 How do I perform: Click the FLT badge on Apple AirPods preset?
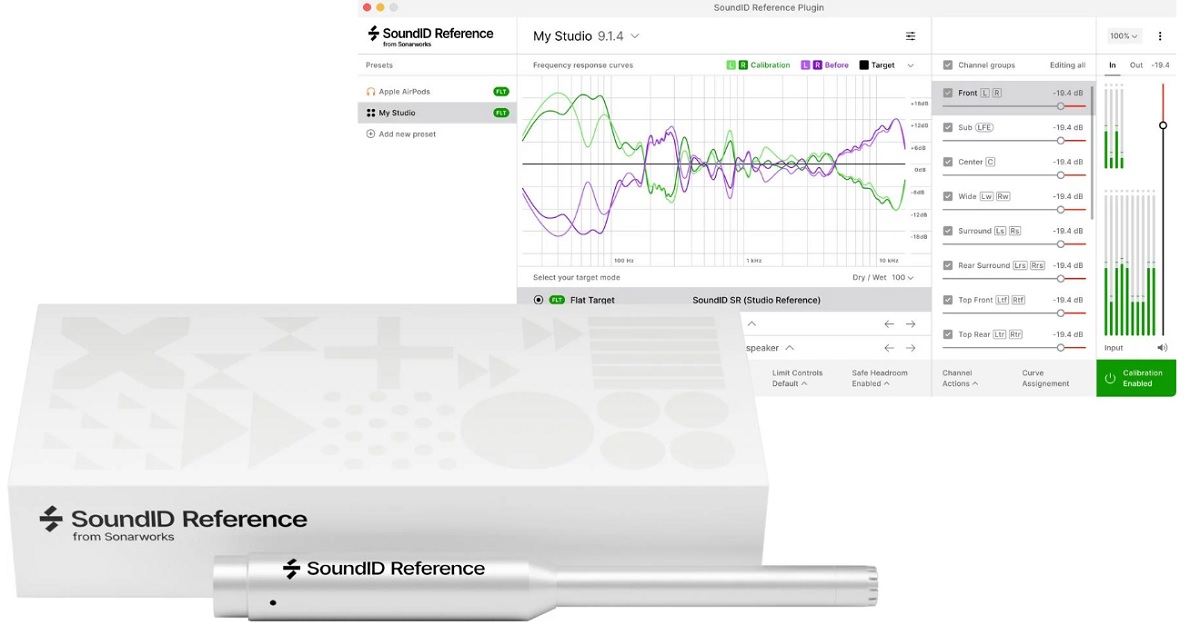(501, 92)
